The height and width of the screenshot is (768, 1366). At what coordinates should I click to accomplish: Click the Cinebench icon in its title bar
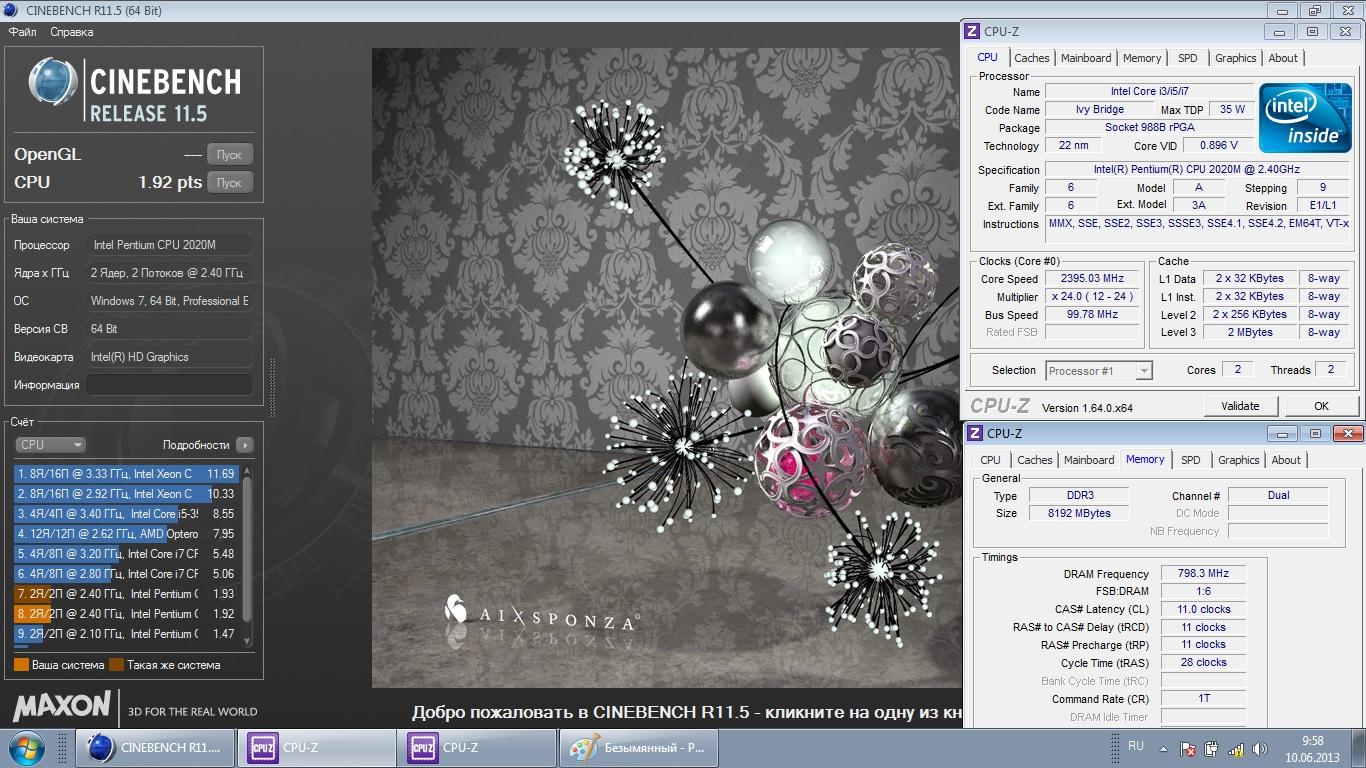12,10
